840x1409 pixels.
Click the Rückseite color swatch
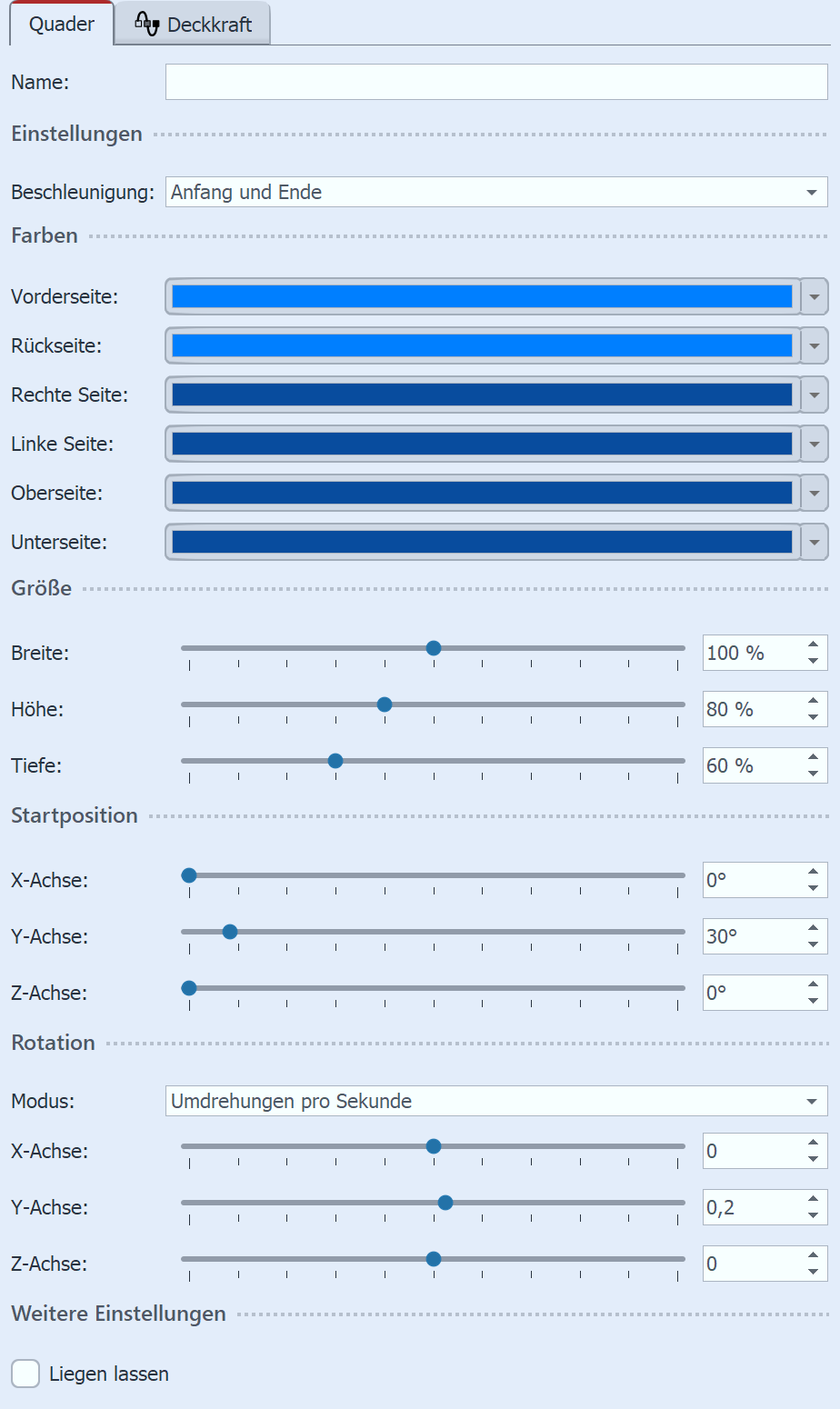[482, 345]
